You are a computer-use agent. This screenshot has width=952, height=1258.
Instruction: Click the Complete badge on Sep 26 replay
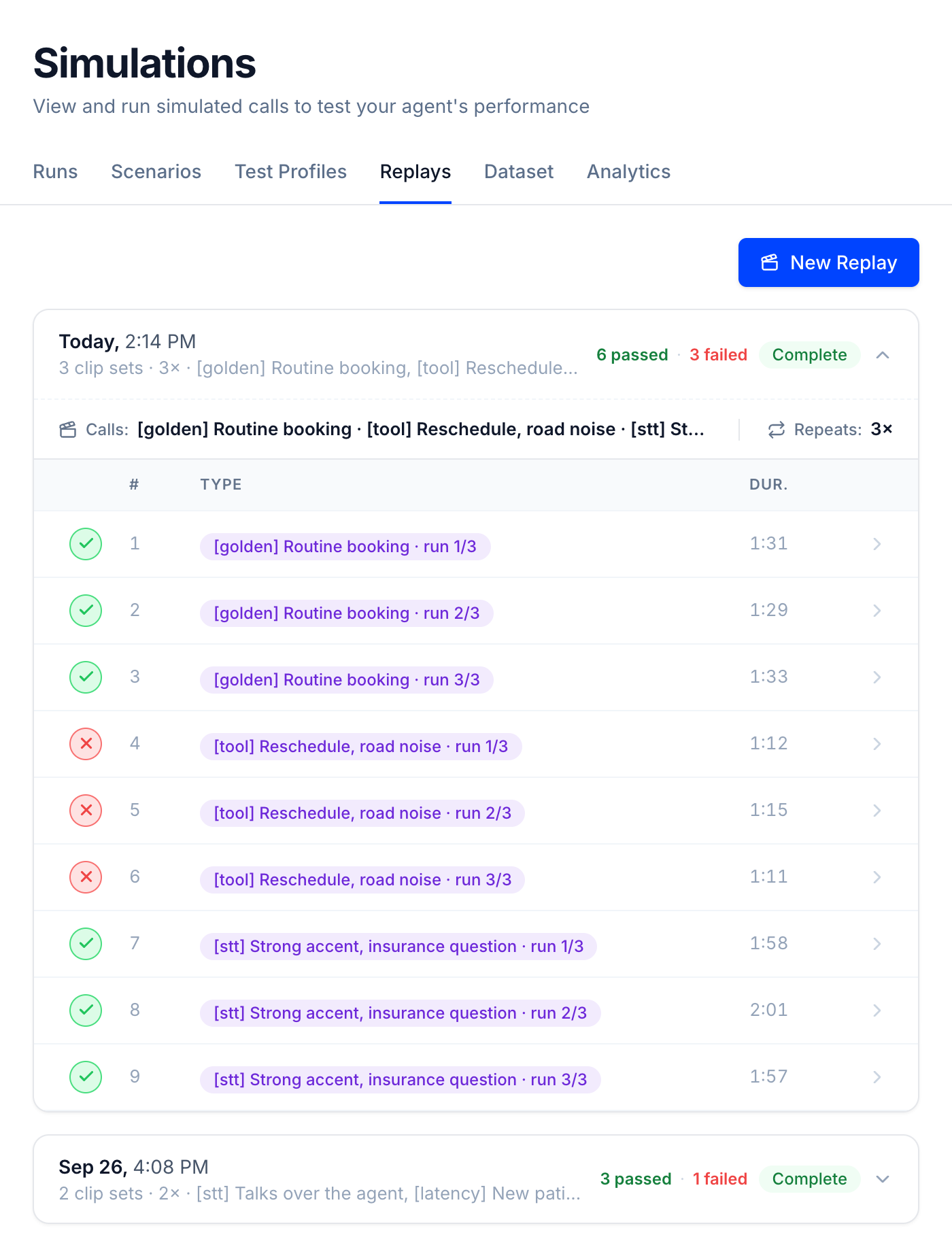click(809, 1179)
